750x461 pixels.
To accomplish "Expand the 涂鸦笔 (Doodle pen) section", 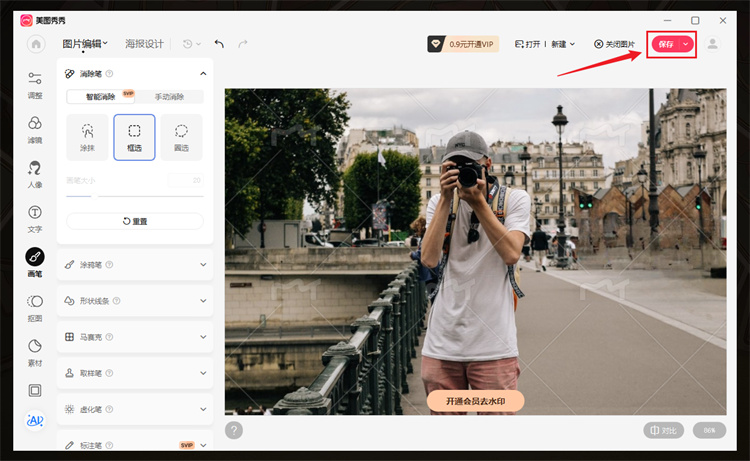I will (x=134, y=265).
